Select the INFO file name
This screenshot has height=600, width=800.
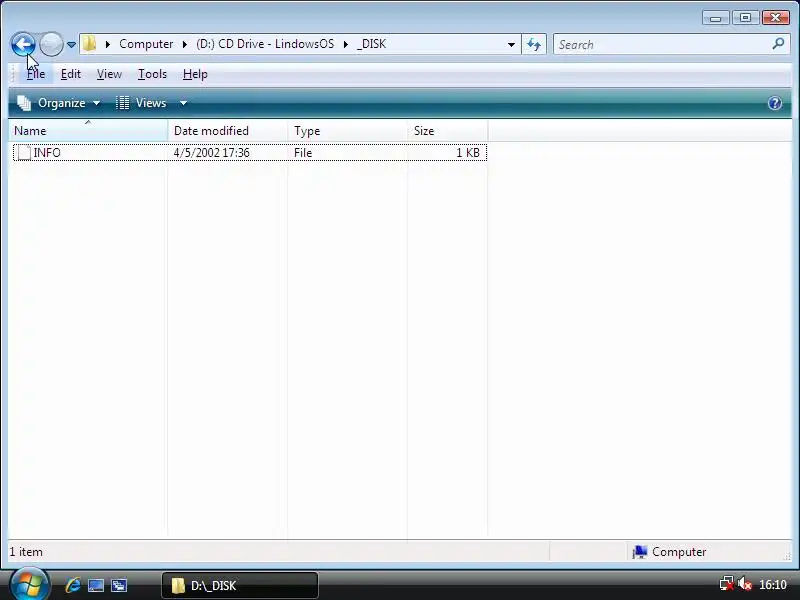click(x=47, y=153)
